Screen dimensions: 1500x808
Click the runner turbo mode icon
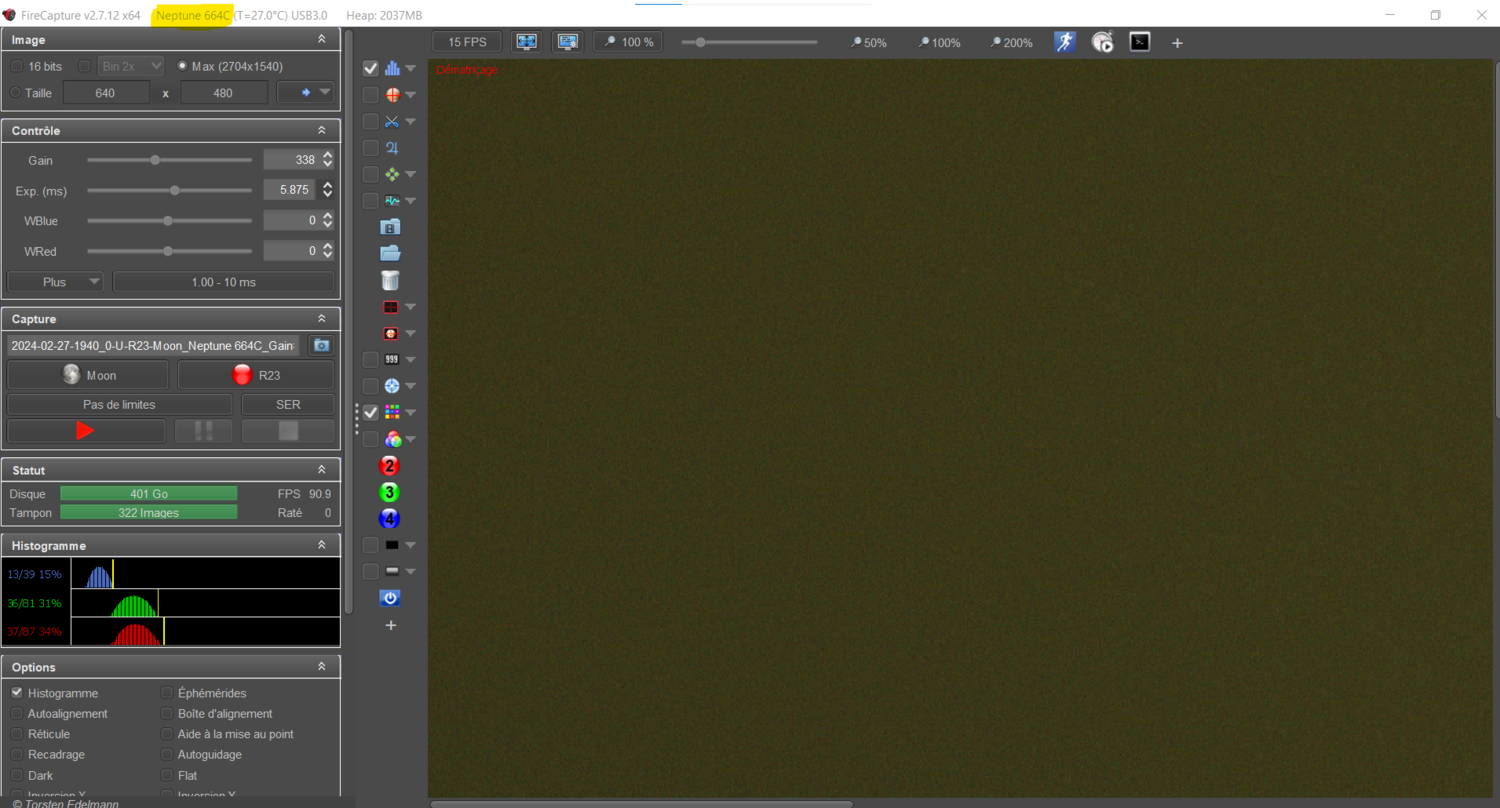(1064, 42)
